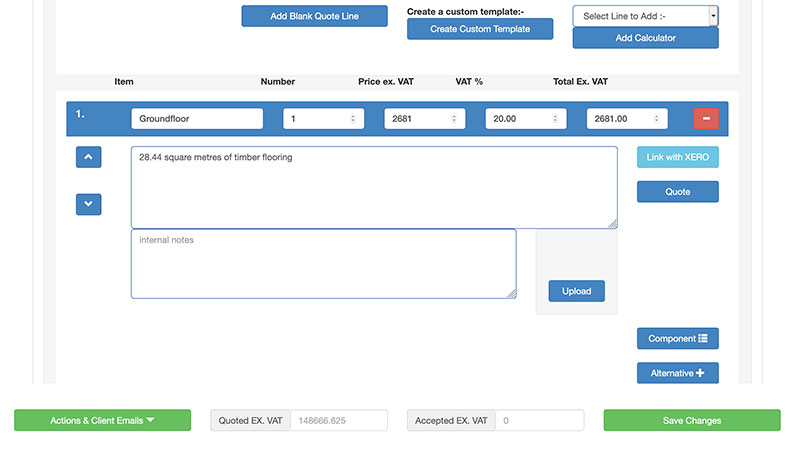The image size is (800, 450).
Task: Add an Alternative with plus button
Action: pyautogui.click(x=677, y=373)
